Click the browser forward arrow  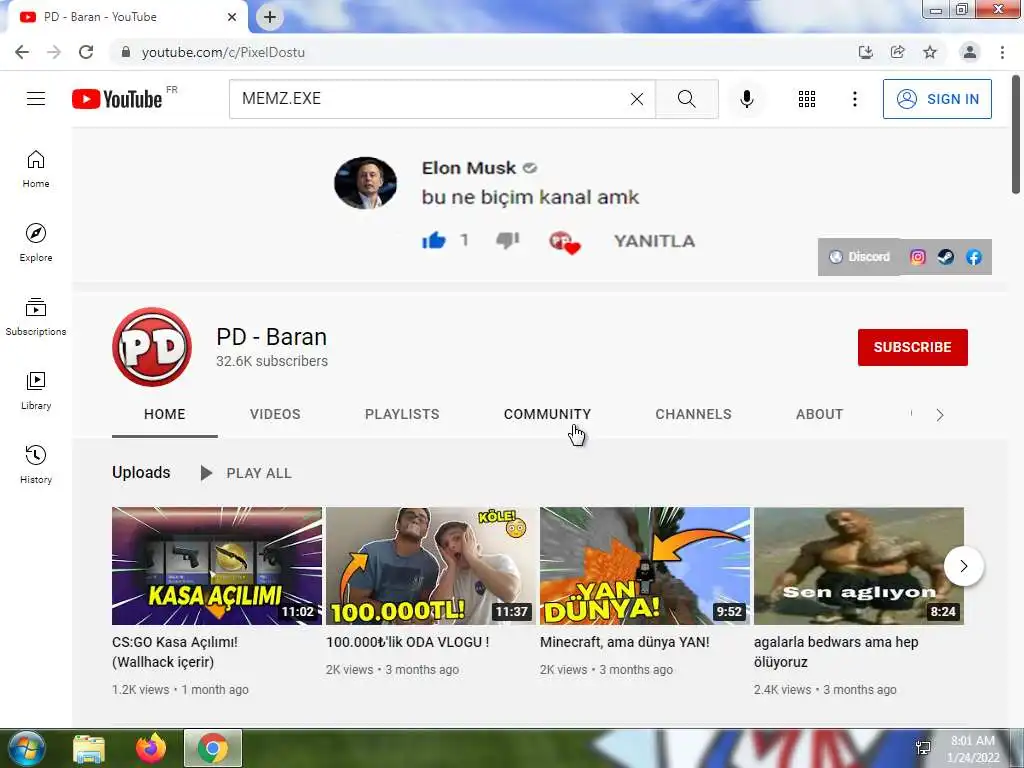[54, 52]
